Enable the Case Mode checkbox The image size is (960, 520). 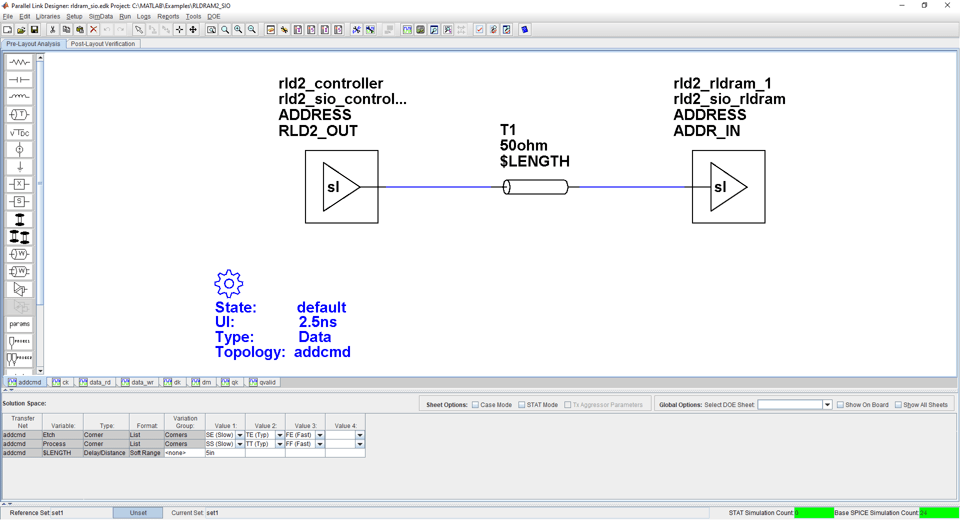(x=475, y=405)
